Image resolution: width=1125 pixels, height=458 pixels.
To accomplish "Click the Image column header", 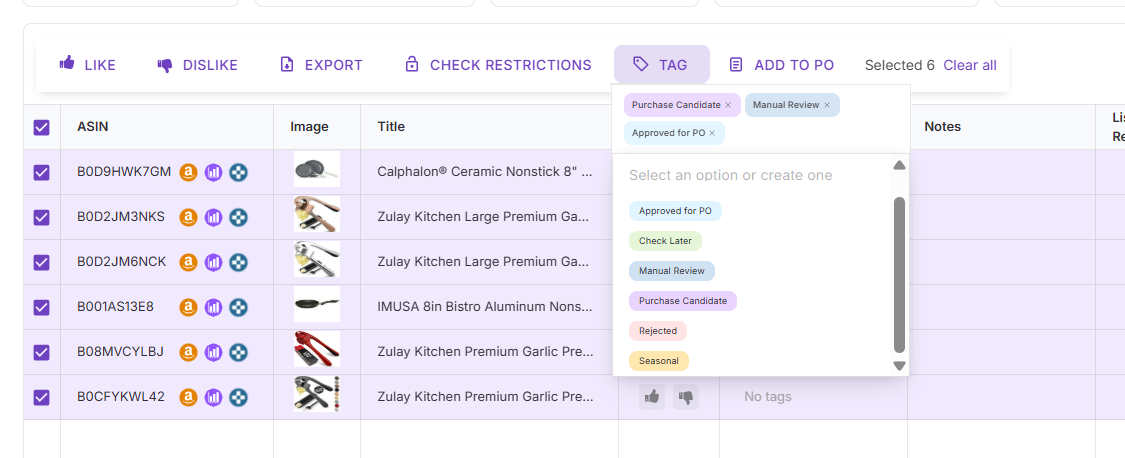I will (309, 126).
